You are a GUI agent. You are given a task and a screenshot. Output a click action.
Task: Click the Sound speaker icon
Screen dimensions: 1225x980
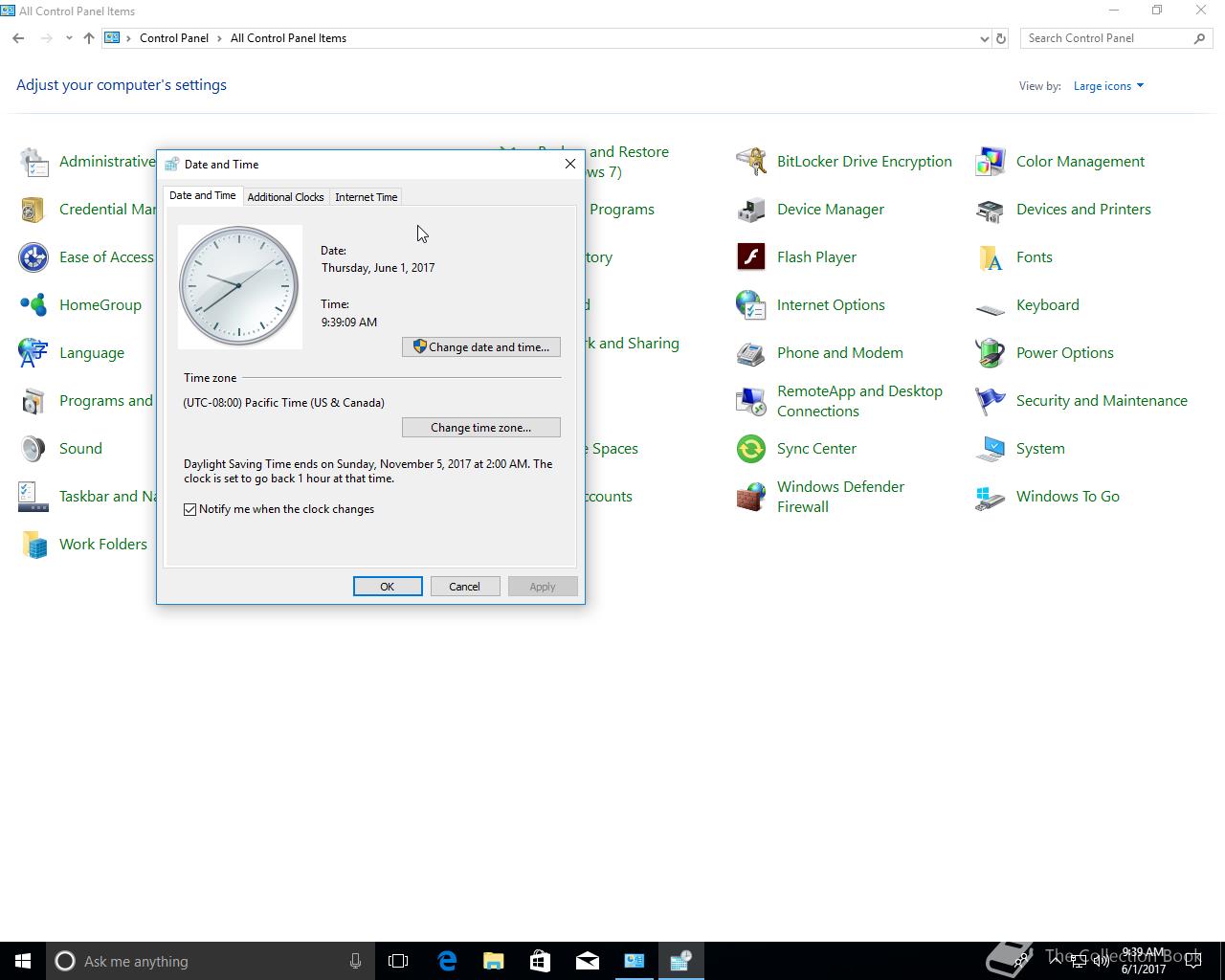click(x=33, y=449)
